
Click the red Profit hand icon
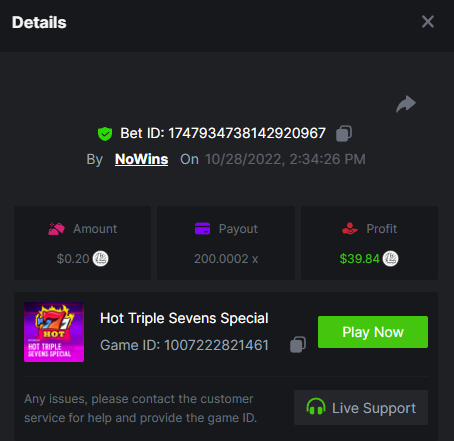[x=350, y=229]
